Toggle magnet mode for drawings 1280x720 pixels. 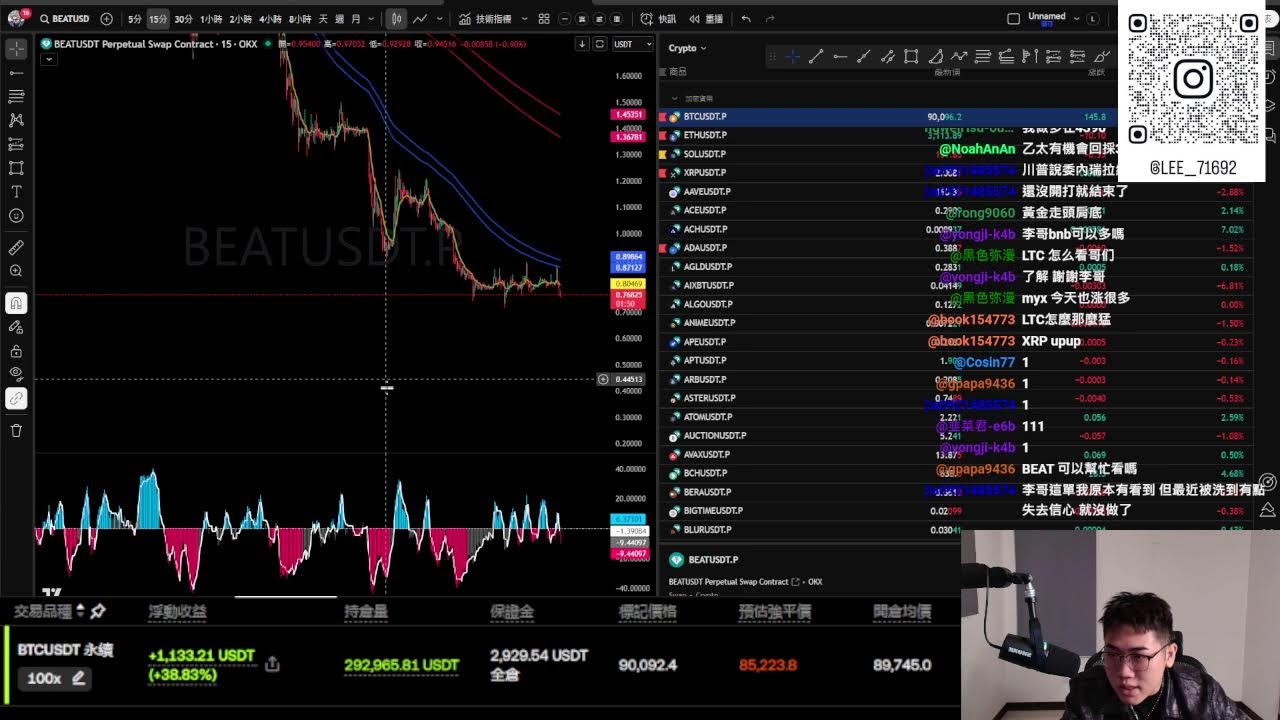pos(16,303)
